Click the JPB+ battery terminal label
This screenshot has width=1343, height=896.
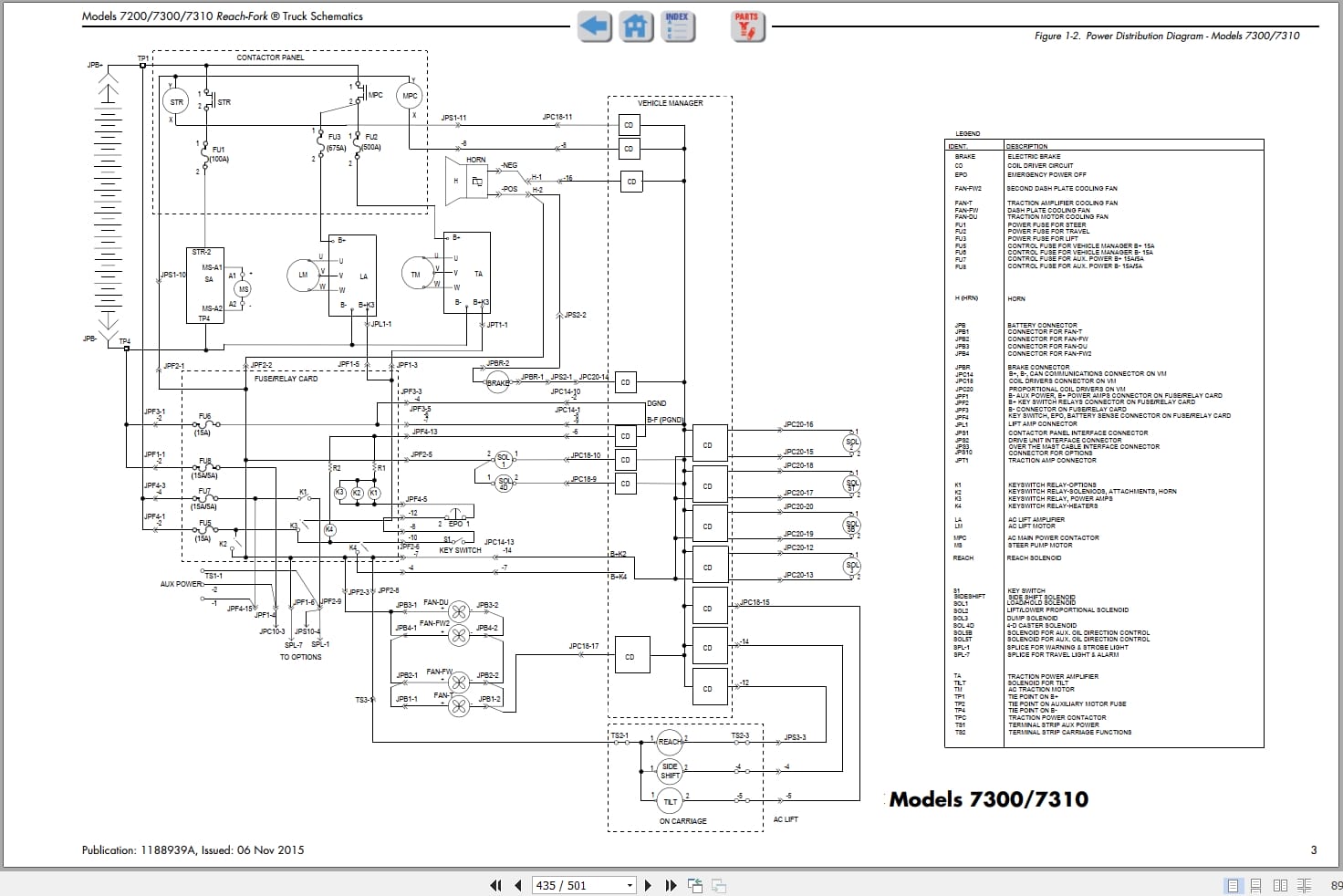[95, 66]
